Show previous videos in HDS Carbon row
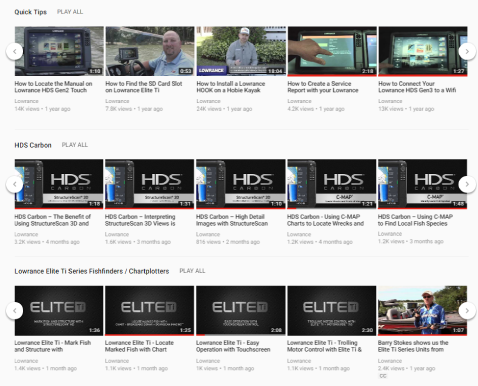 pos(15,184)
